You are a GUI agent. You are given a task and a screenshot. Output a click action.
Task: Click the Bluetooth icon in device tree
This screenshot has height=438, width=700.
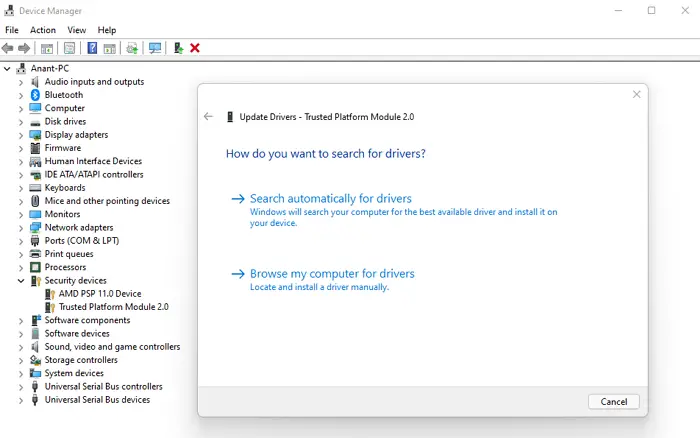click(x=35, y=95)
